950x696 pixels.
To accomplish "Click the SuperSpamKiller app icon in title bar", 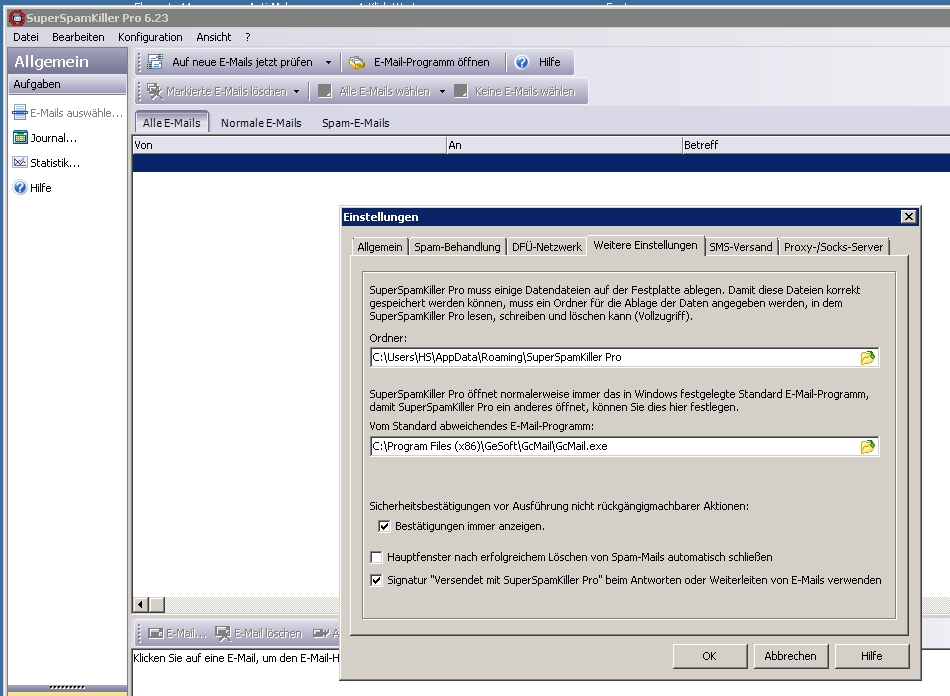I will 17,18.
